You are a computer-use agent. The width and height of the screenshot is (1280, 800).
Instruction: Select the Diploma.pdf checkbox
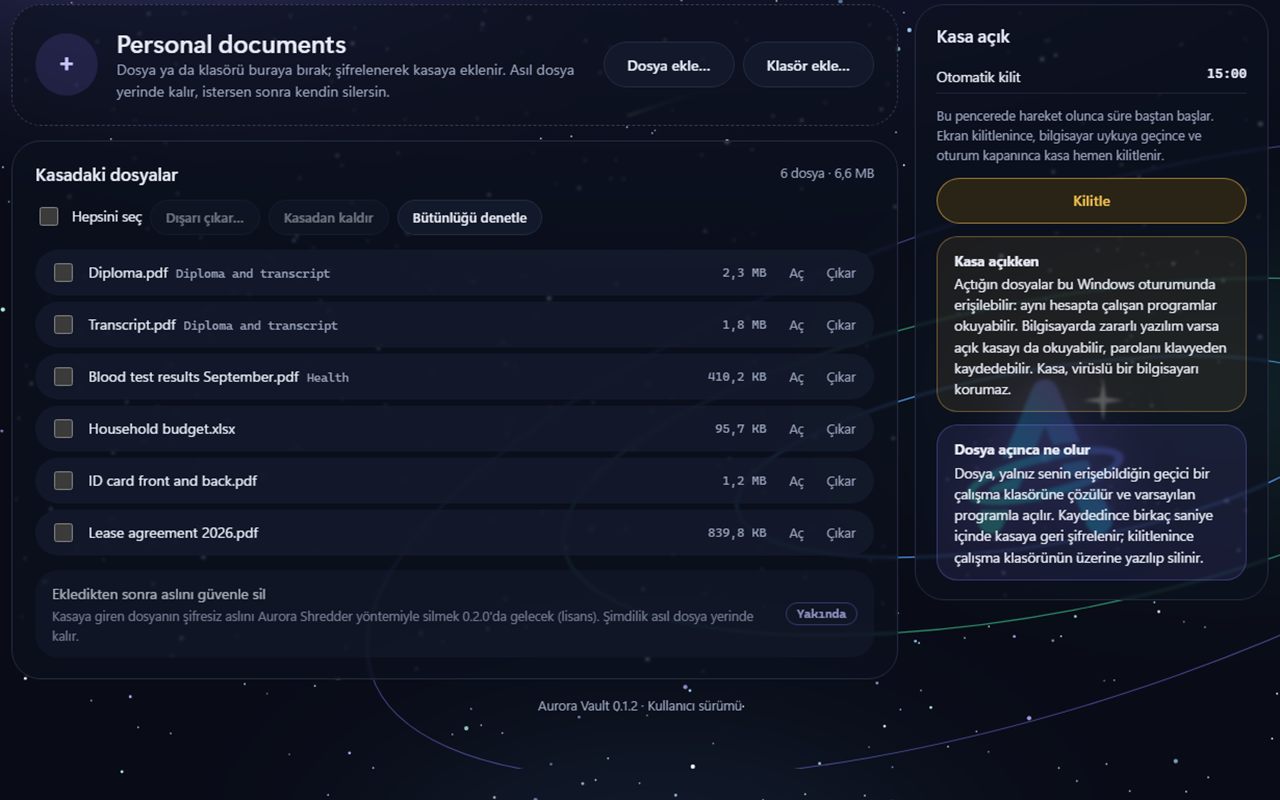63,272
